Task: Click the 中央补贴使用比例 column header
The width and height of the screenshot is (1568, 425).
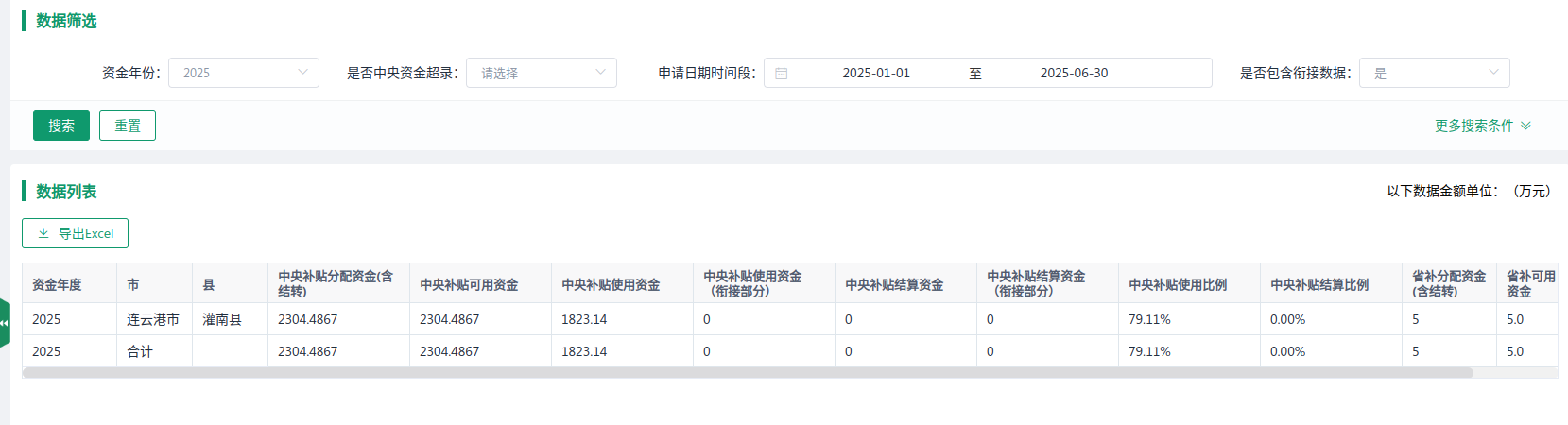Action: 1178,284
